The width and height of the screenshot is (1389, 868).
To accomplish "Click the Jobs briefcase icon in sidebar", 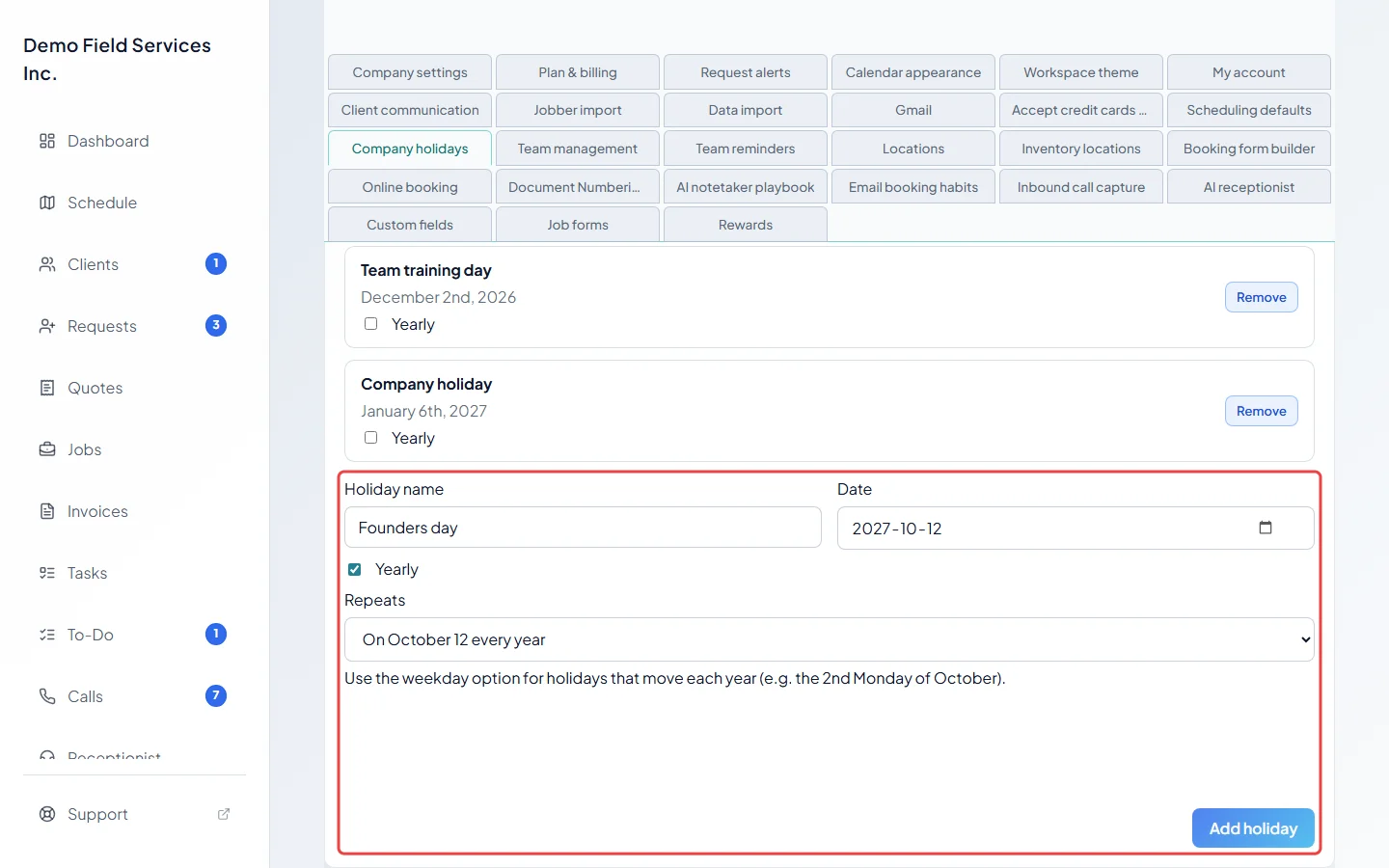I will 47,449.
